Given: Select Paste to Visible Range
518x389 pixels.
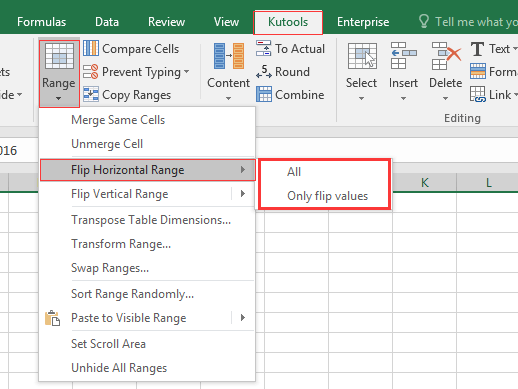Looking at the screenshot, I should click(x=147, y=318).
